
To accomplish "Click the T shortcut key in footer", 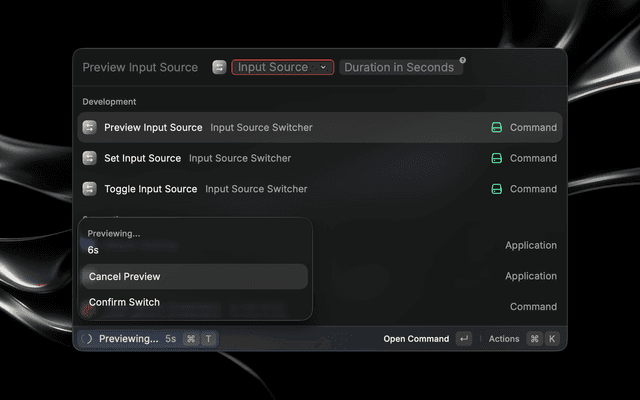I will point(208,339).
